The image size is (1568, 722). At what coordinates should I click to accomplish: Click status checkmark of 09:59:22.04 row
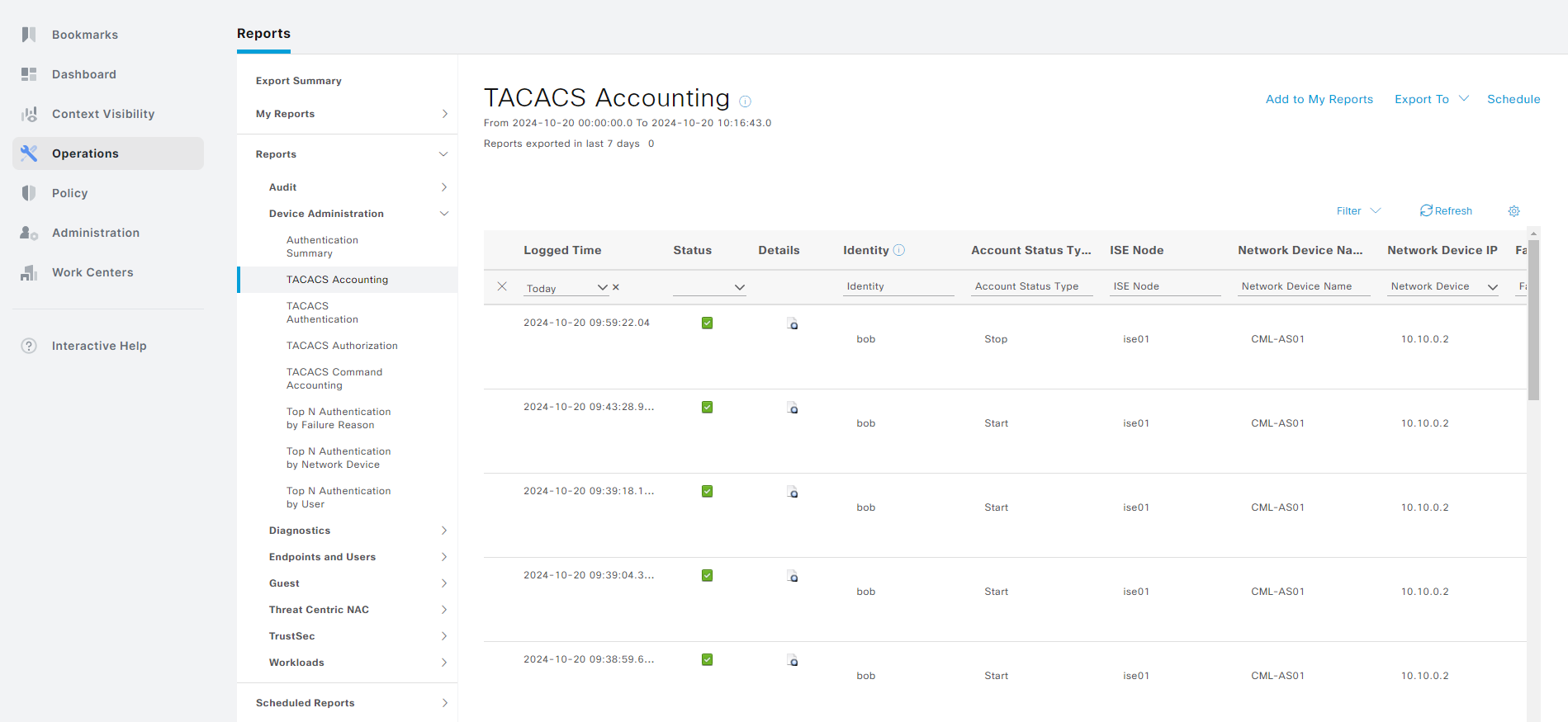coord(707,323)
